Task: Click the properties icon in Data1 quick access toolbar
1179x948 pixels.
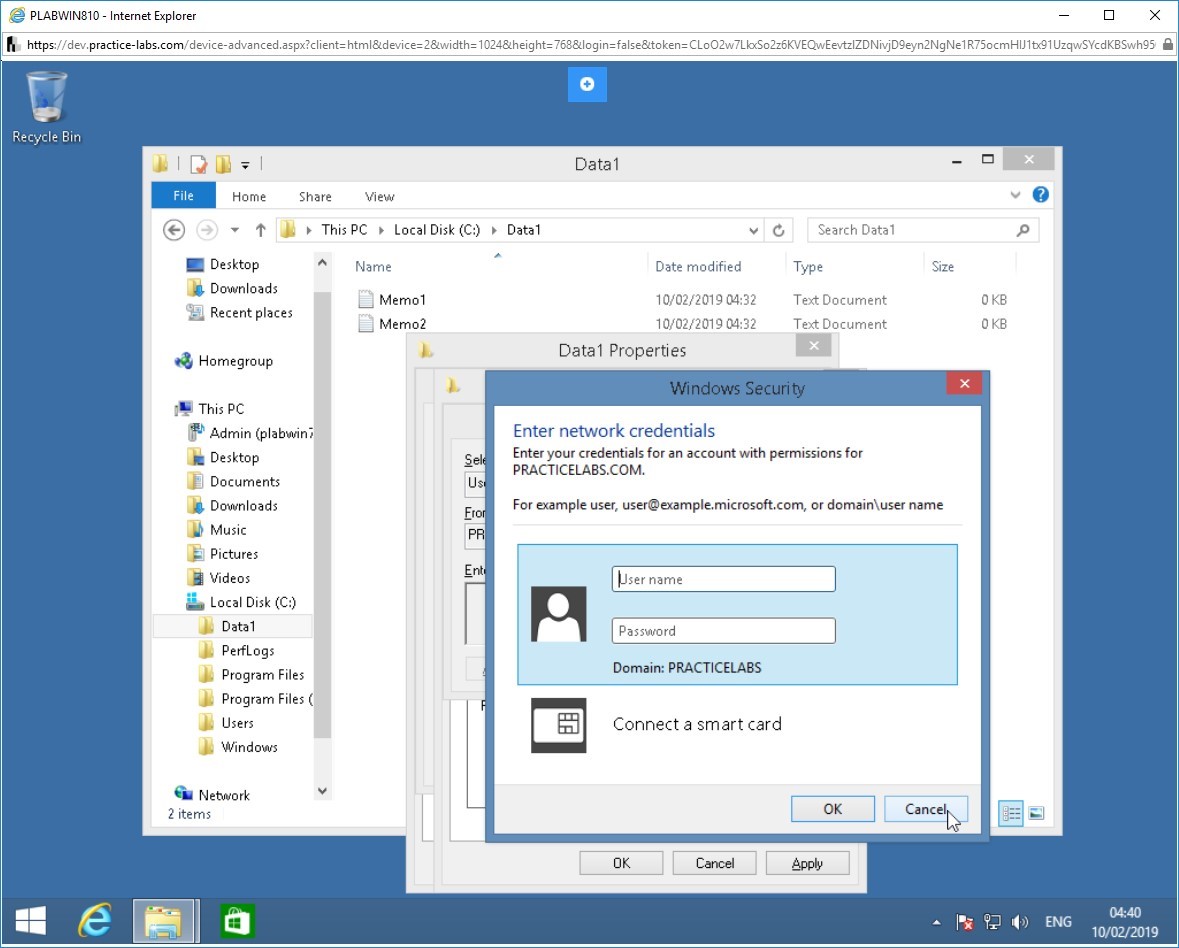Action: click(x=199, y=164)
